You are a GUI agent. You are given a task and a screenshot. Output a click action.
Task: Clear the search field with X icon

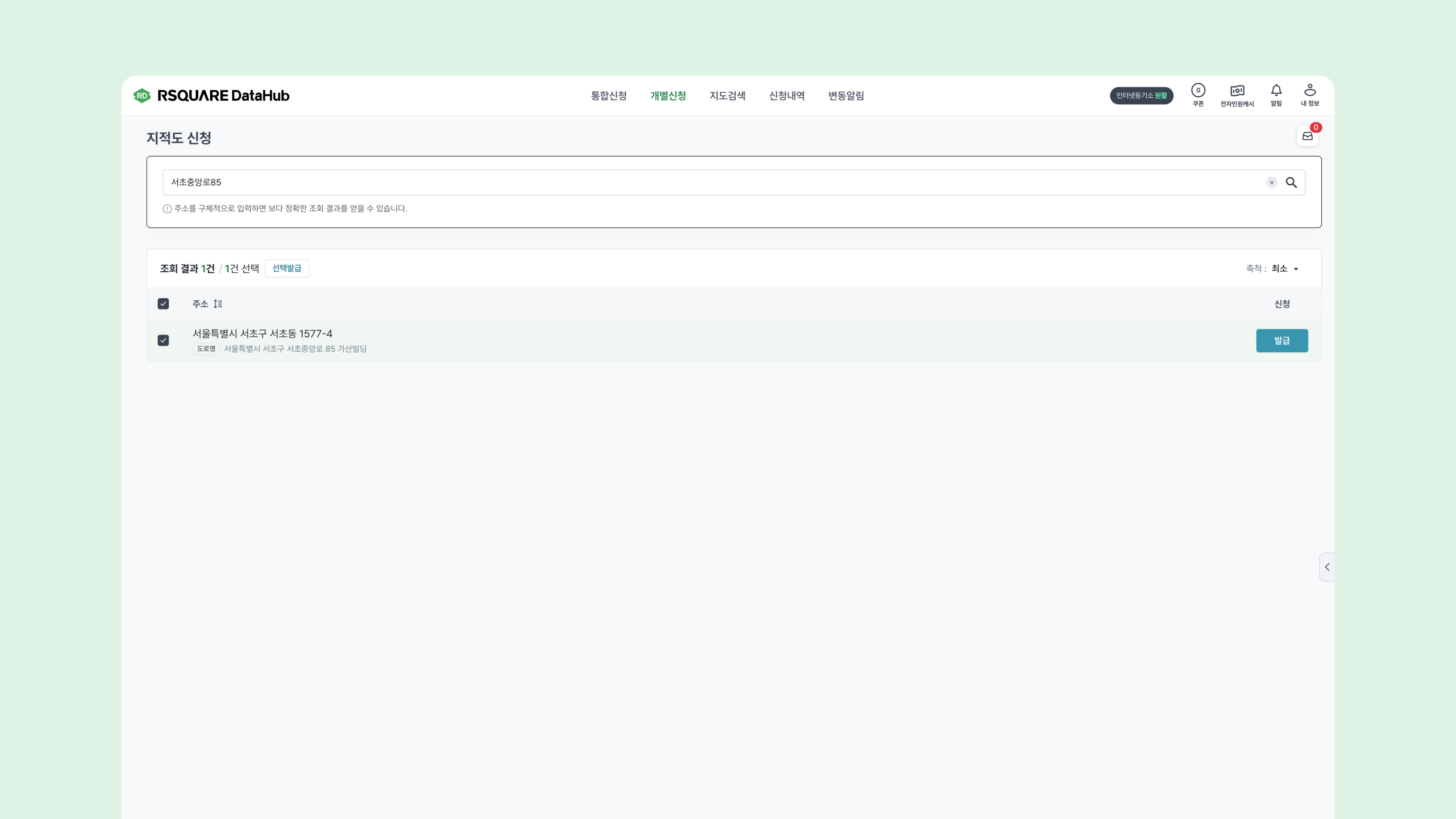point(1271,182)
